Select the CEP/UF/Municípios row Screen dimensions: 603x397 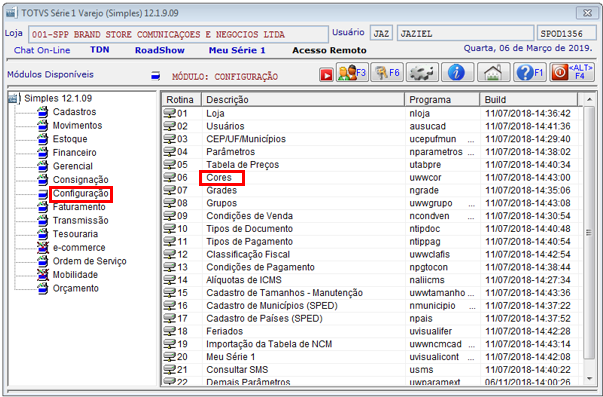[x=371, y=139]
